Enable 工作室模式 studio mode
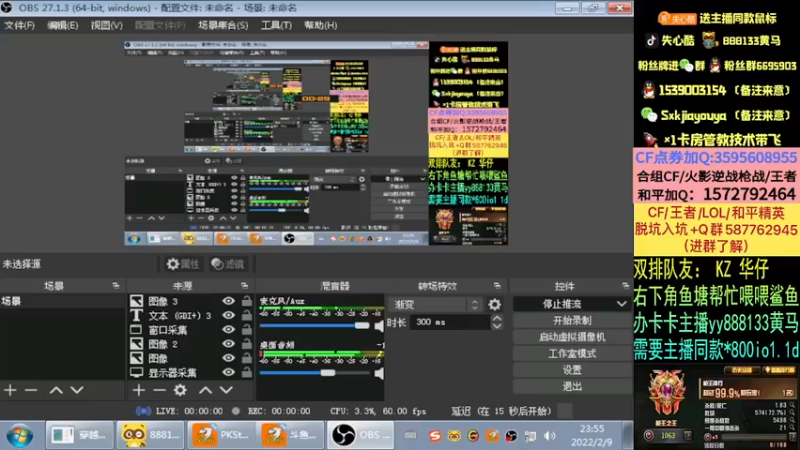This screenshot has height=450, width=800. [572, 353]
